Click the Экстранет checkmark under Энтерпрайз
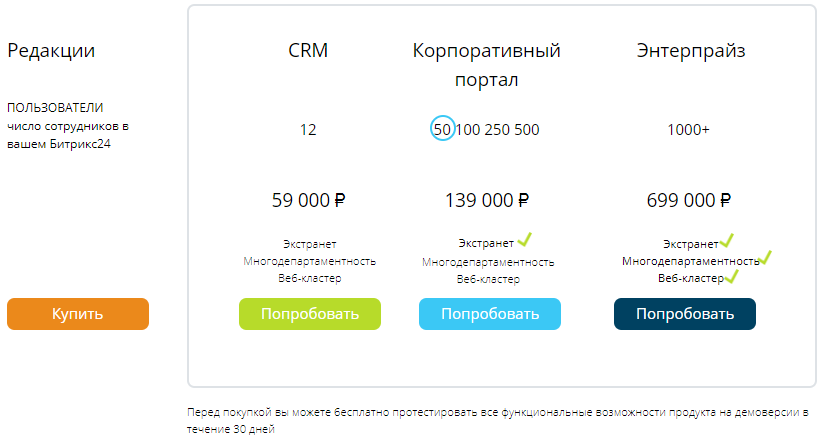822x437 pixels. 727,241
